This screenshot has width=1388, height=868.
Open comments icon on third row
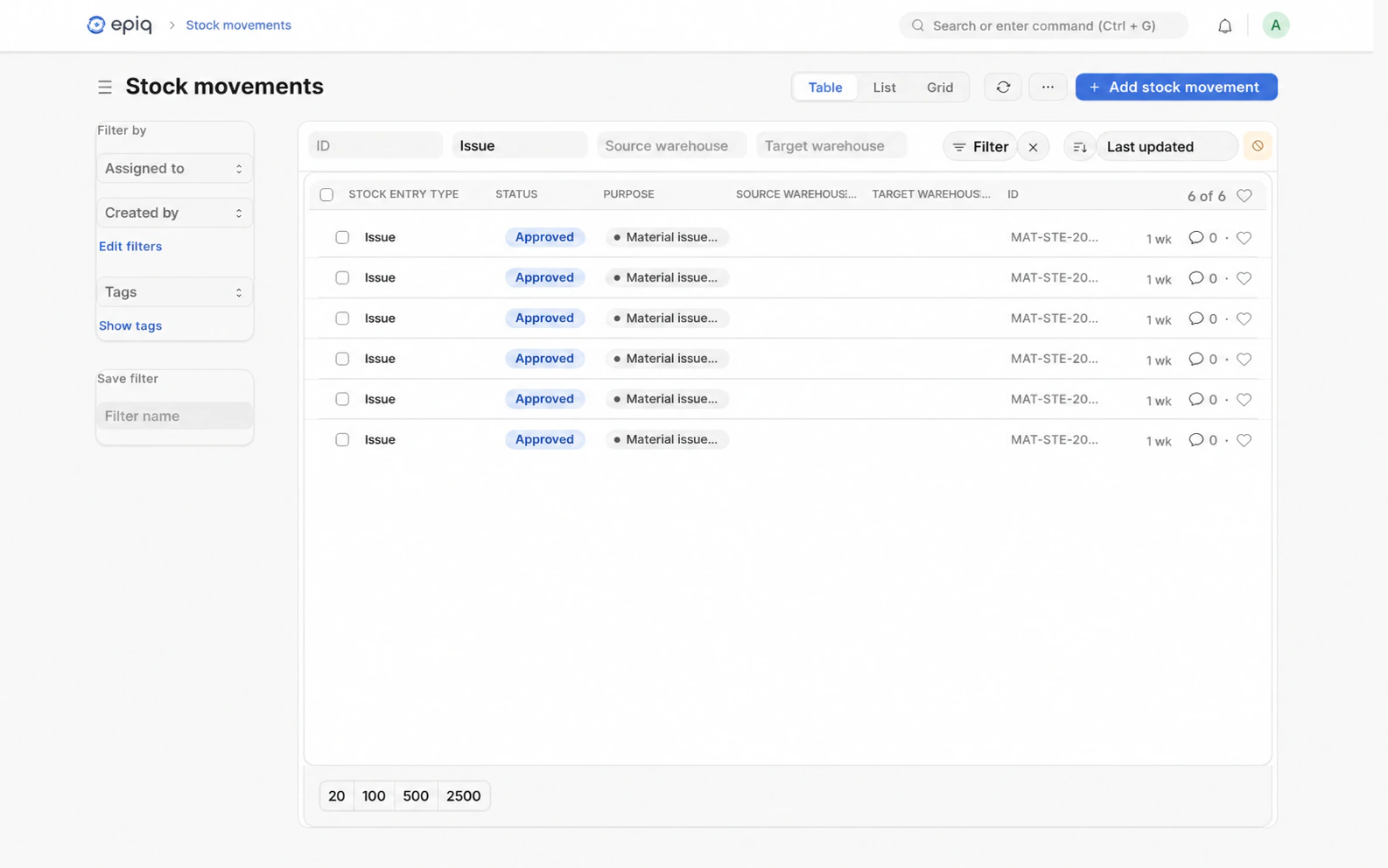click(x=1195, y=318)
